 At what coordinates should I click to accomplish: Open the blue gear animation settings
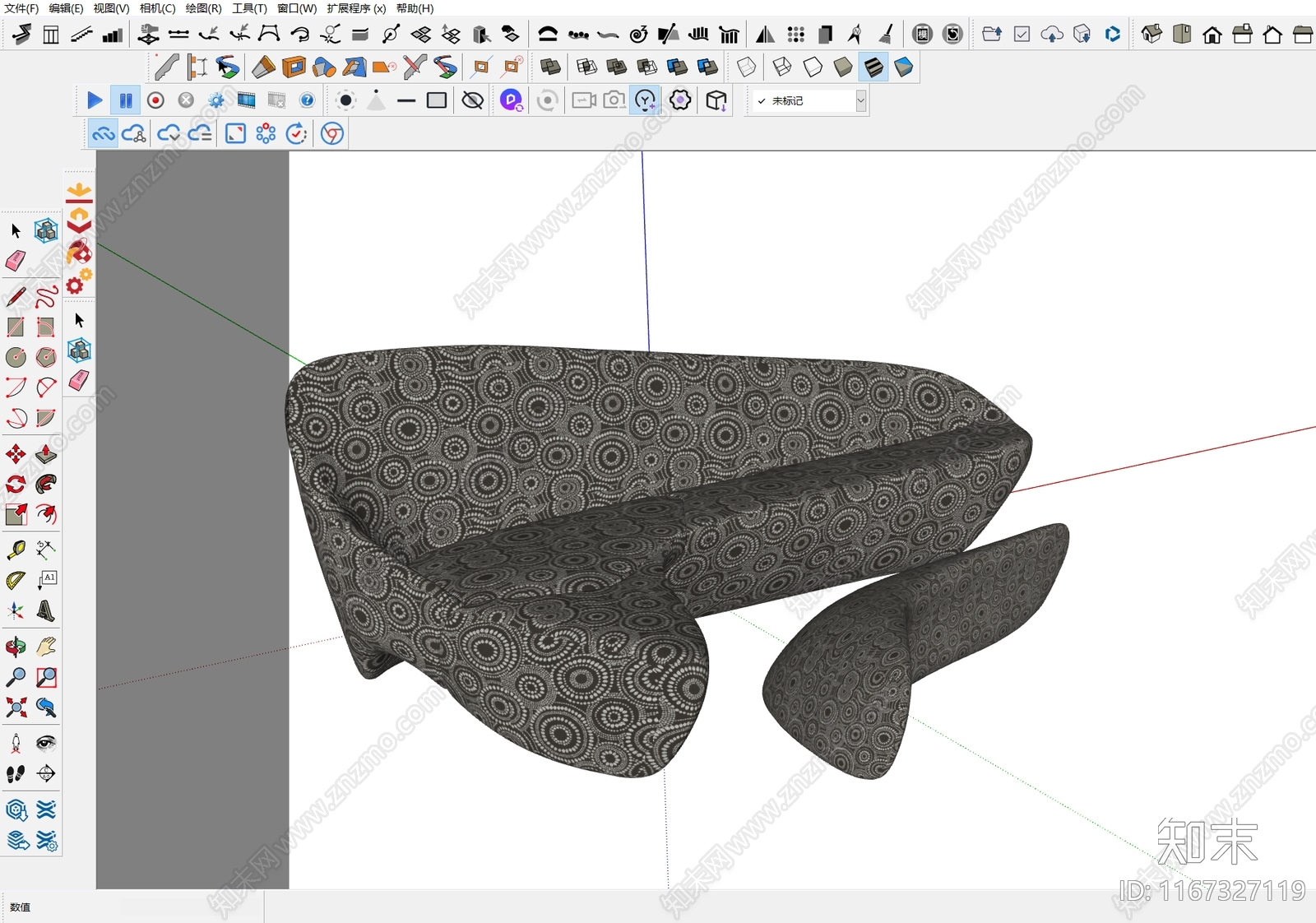click(x=216, y=100)
